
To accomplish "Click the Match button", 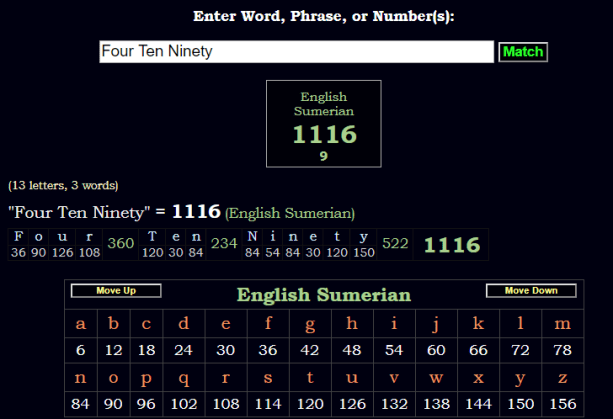I will click(523, 52).
